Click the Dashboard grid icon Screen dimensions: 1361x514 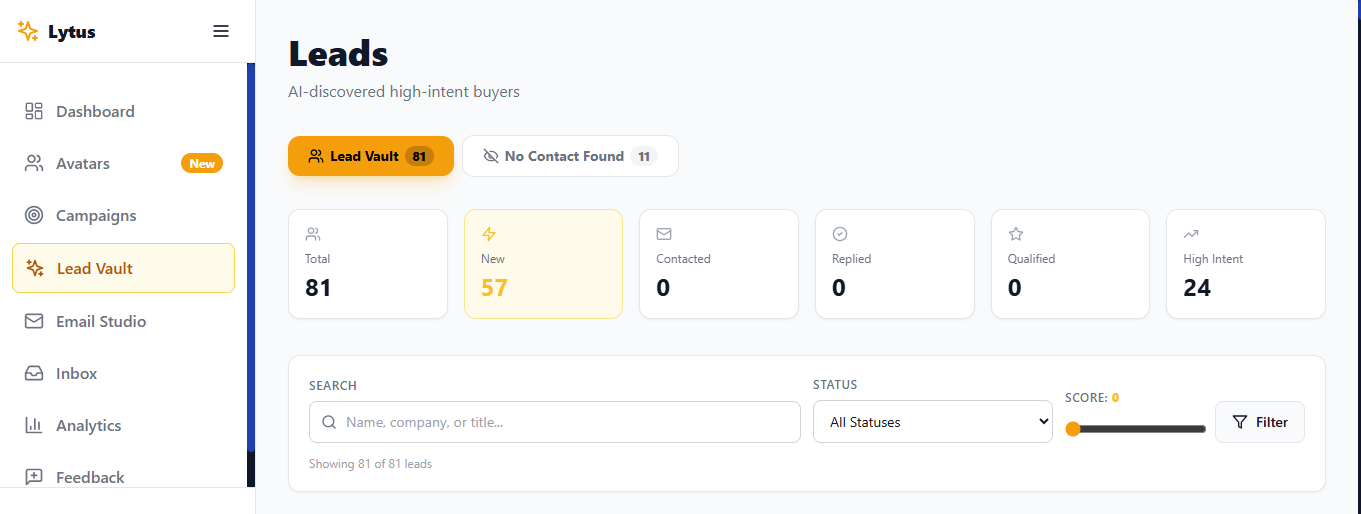[x=34, y=111]
